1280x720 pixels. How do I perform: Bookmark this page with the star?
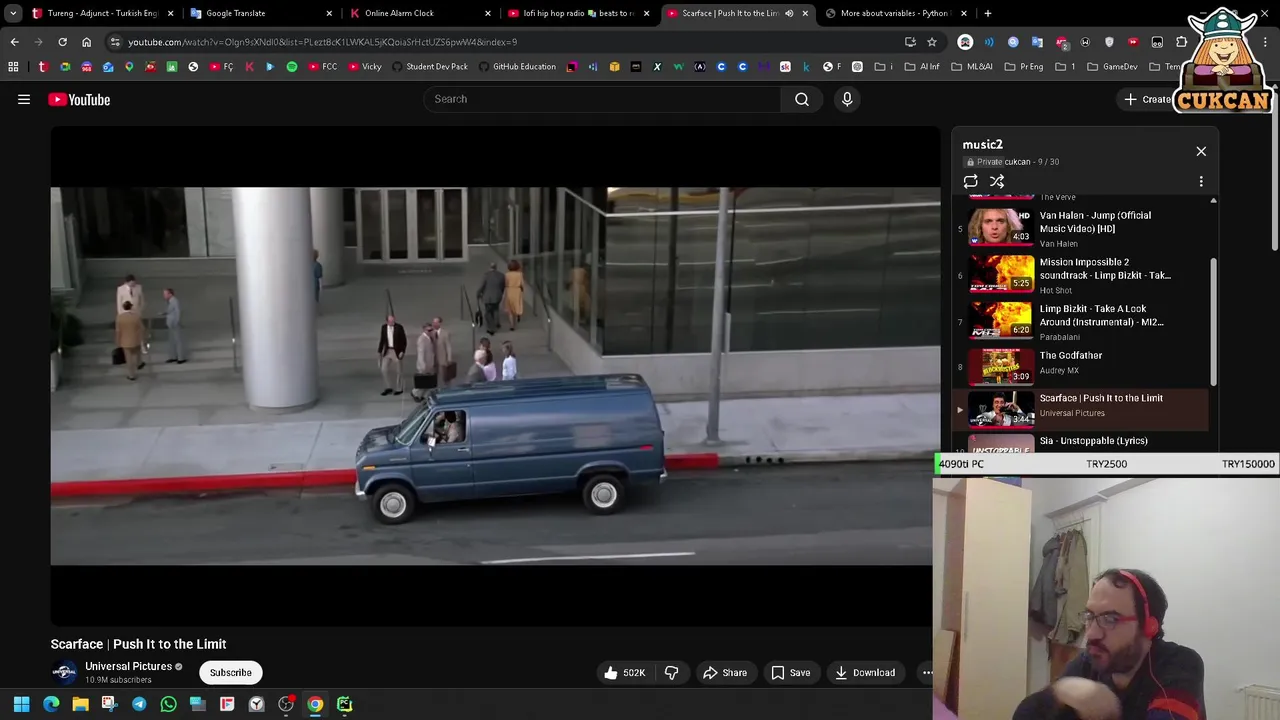click(932, 42)
